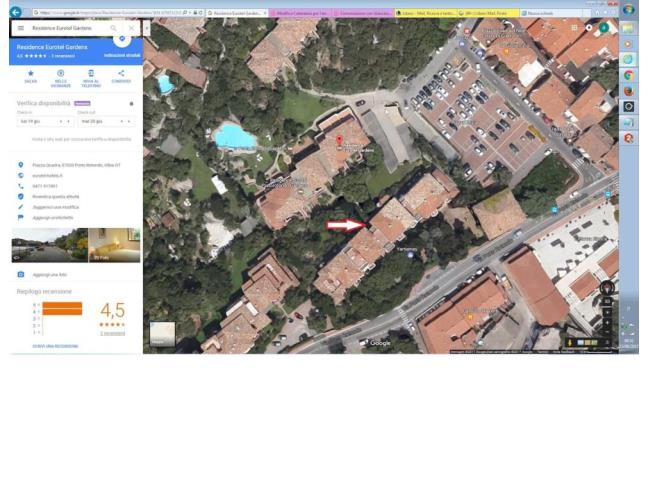
Task: Collapse the side panel with the arrow tab
Action: pos(147,28)
